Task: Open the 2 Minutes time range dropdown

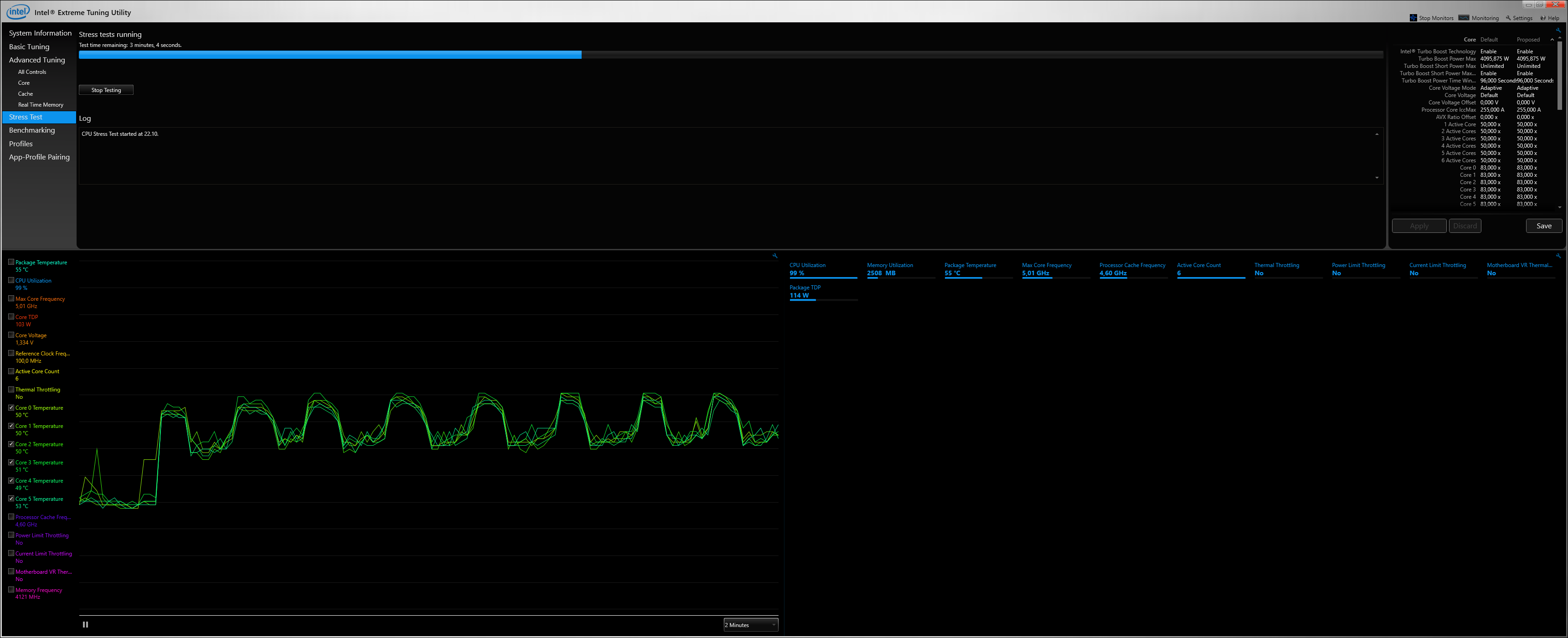Action: click(x=751, y=625)
